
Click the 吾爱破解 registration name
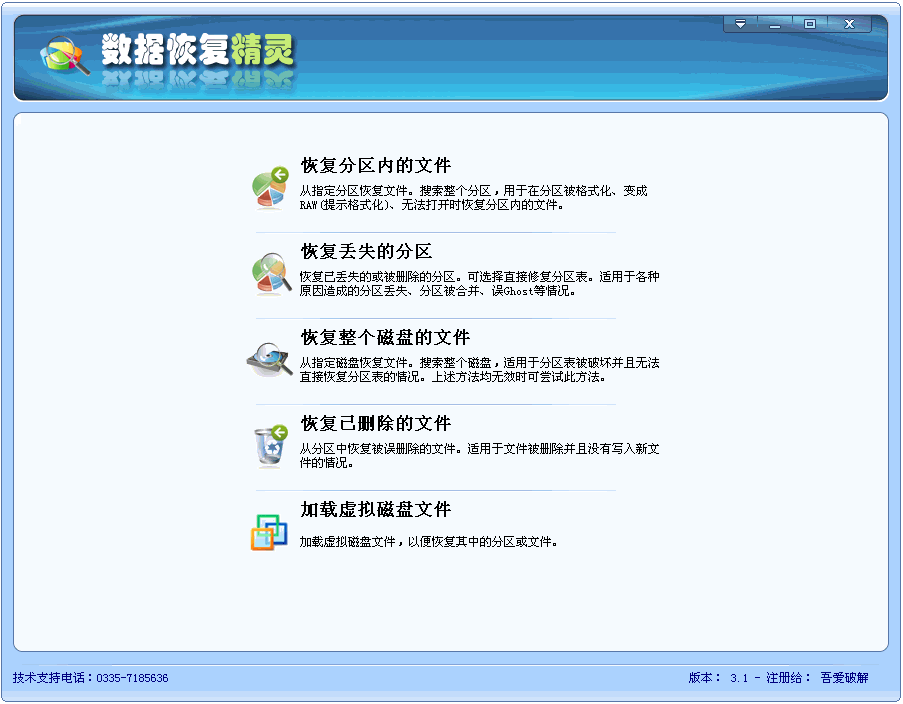[844, 678]
